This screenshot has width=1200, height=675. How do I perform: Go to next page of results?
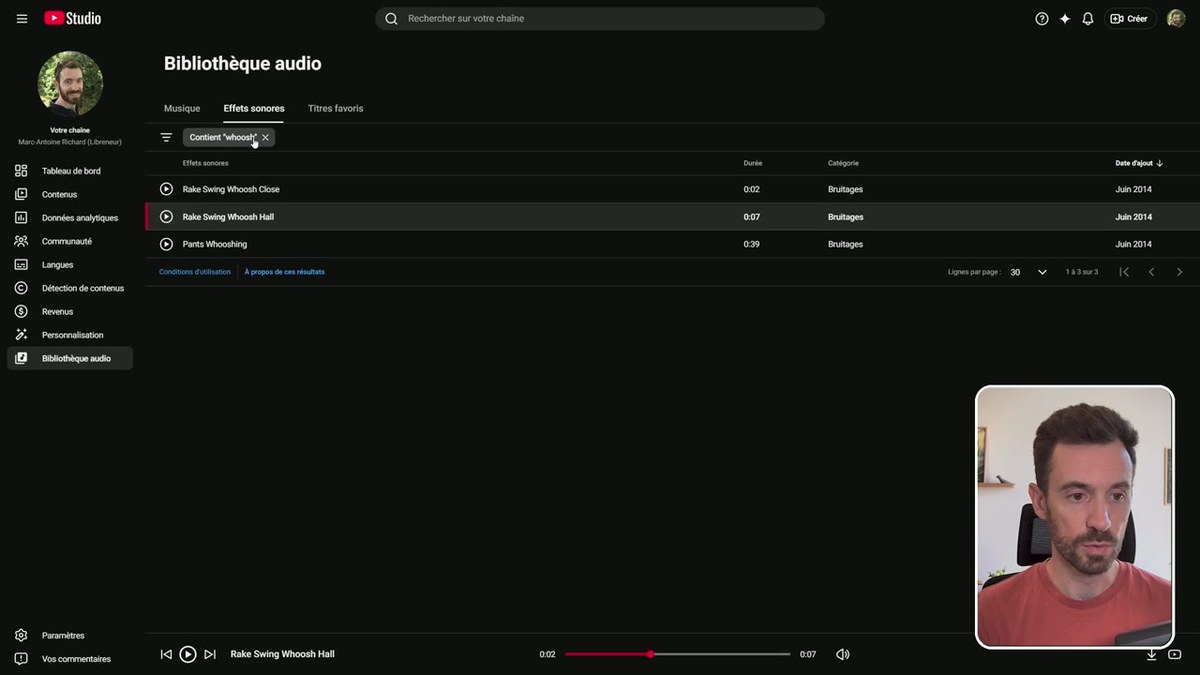1179,272
